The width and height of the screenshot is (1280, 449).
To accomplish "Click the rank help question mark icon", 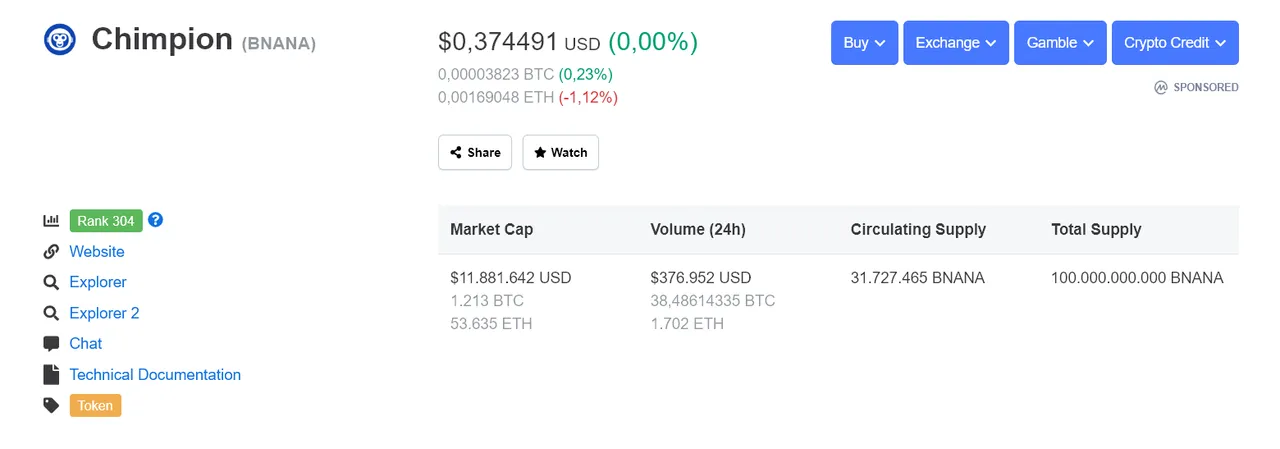I will coord(155,220).
